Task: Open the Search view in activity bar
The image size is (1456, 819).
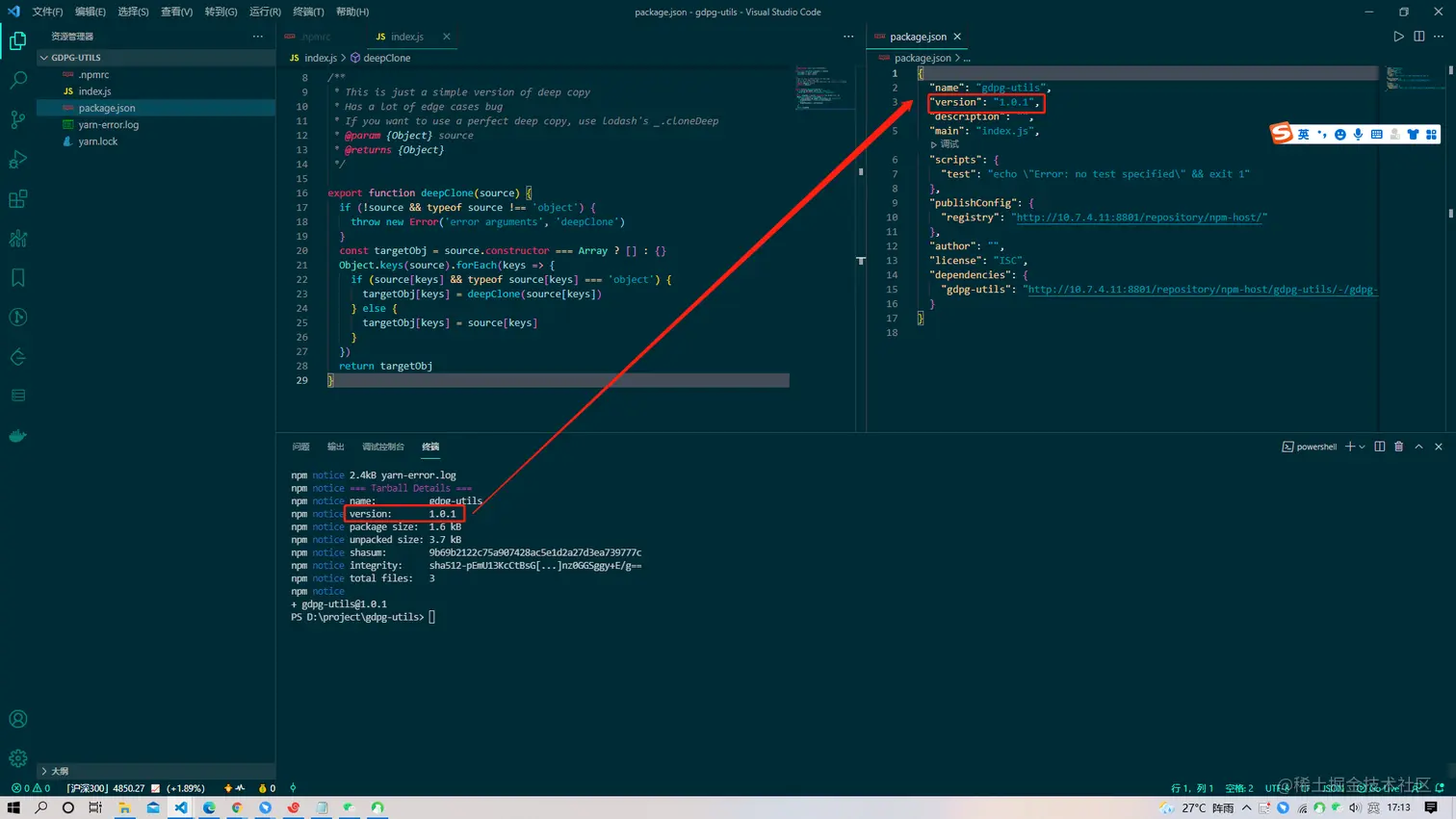Action: coord(17,80)
